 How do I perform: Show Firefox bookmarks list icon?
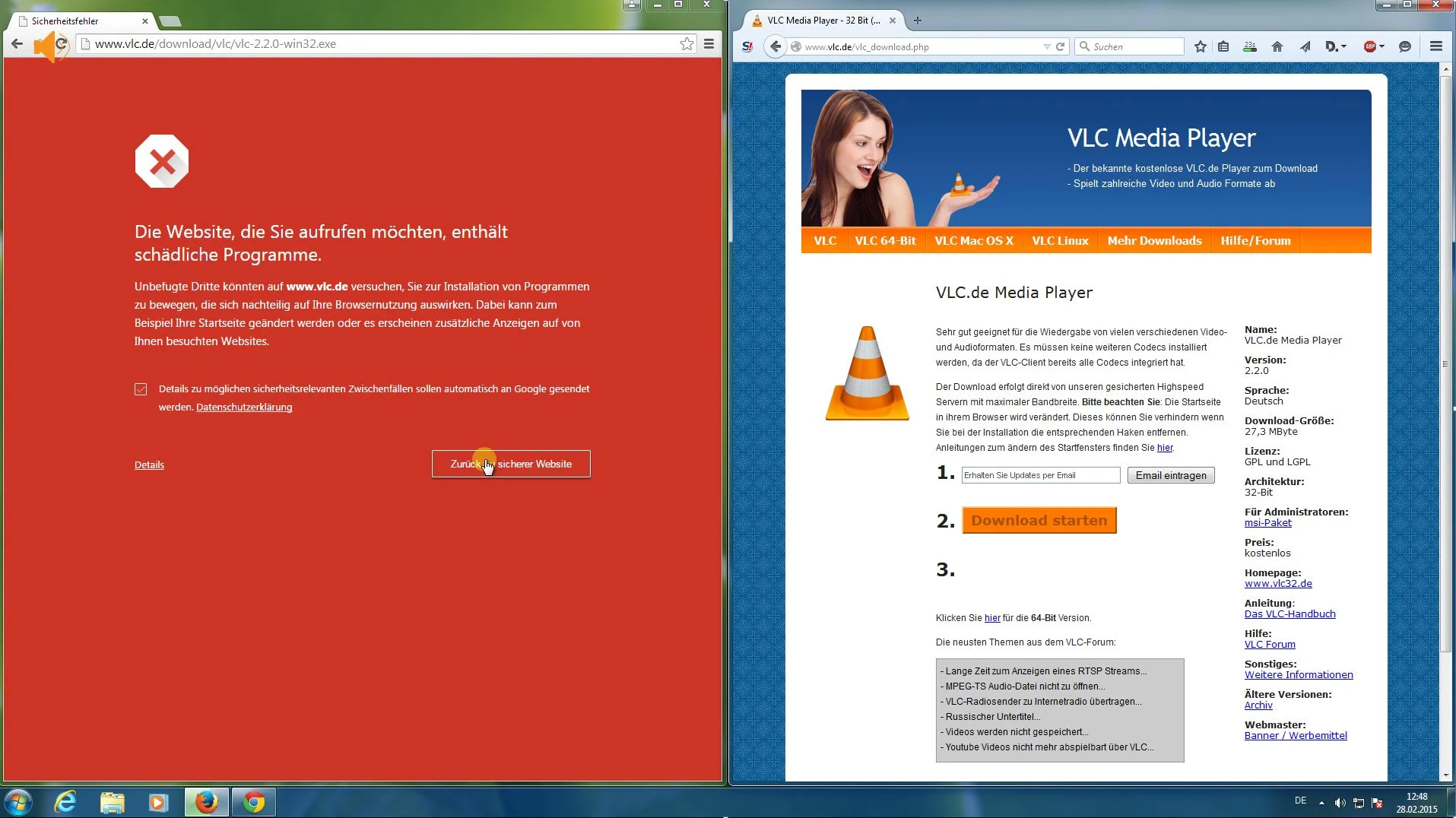(1223, 46)
